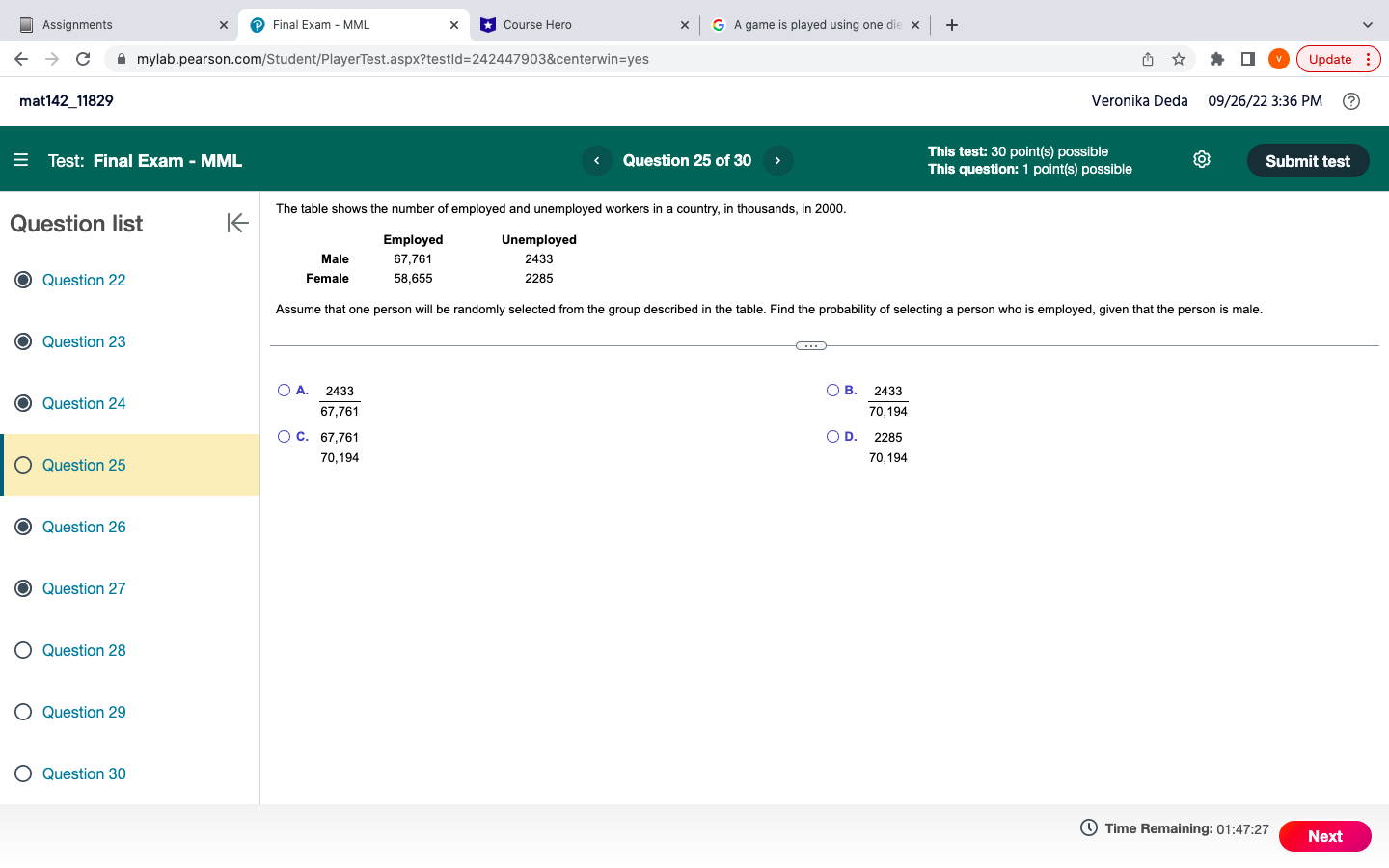Click Submit test
Image resolution: width=1389 pixels, height=868 pixels.
(1308, 161)
